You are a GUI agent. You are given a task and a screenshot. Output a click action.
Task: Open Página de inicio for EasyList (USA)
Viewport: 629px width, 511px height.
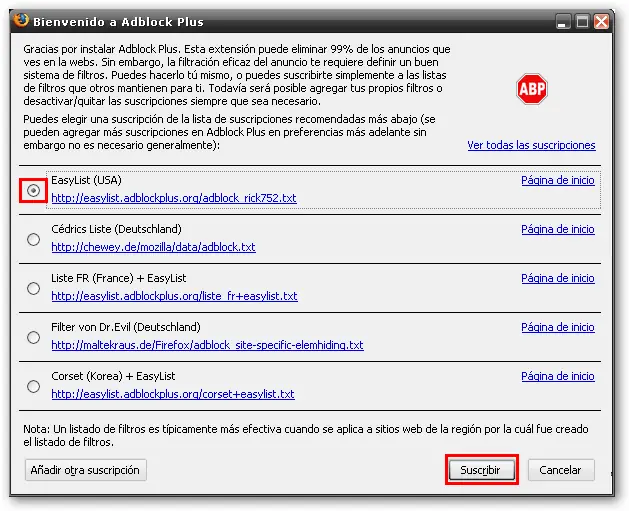click(558, 180)
